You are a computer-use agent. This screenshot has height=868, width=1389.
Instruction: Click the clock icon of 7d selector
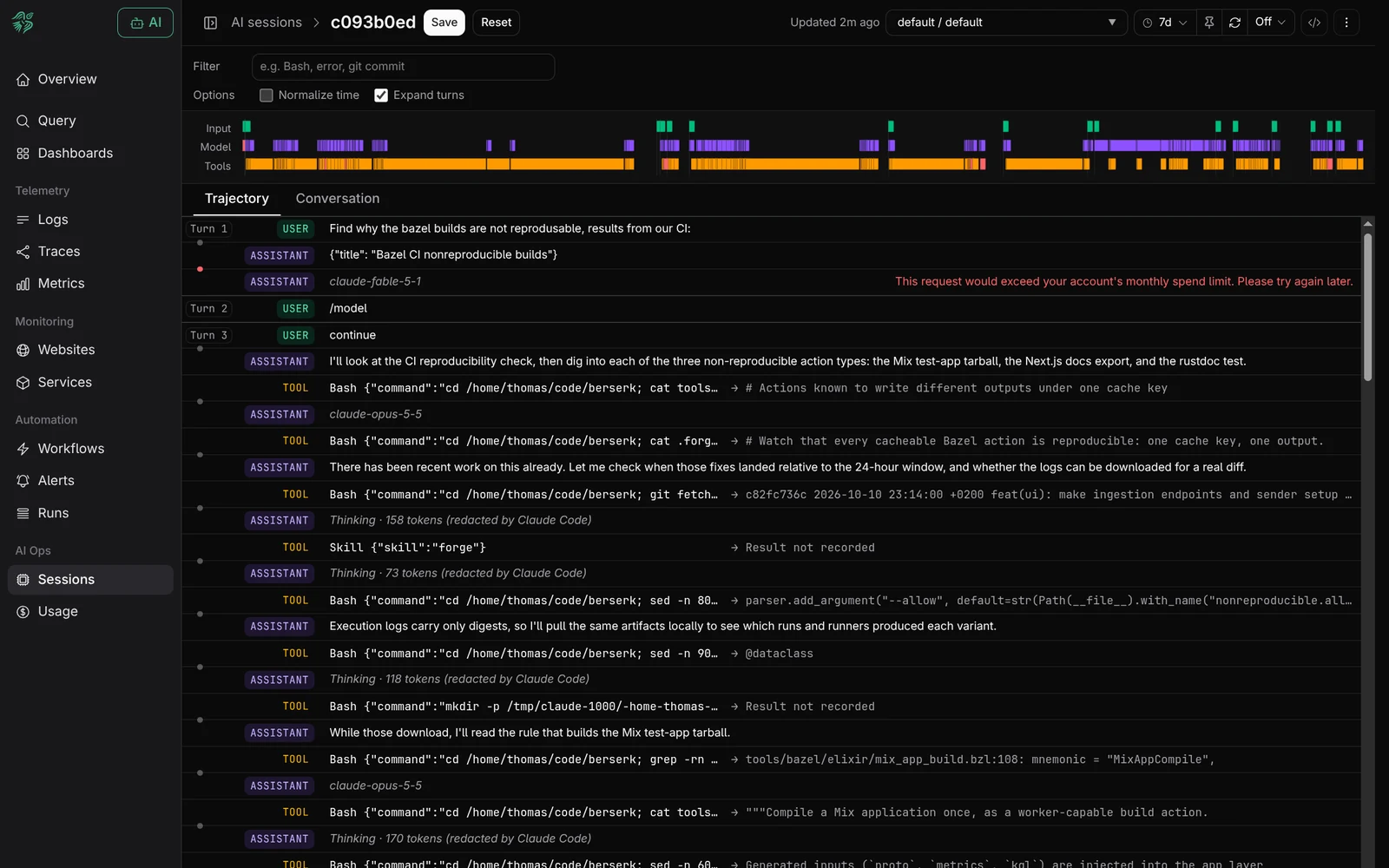point(1148,23)
